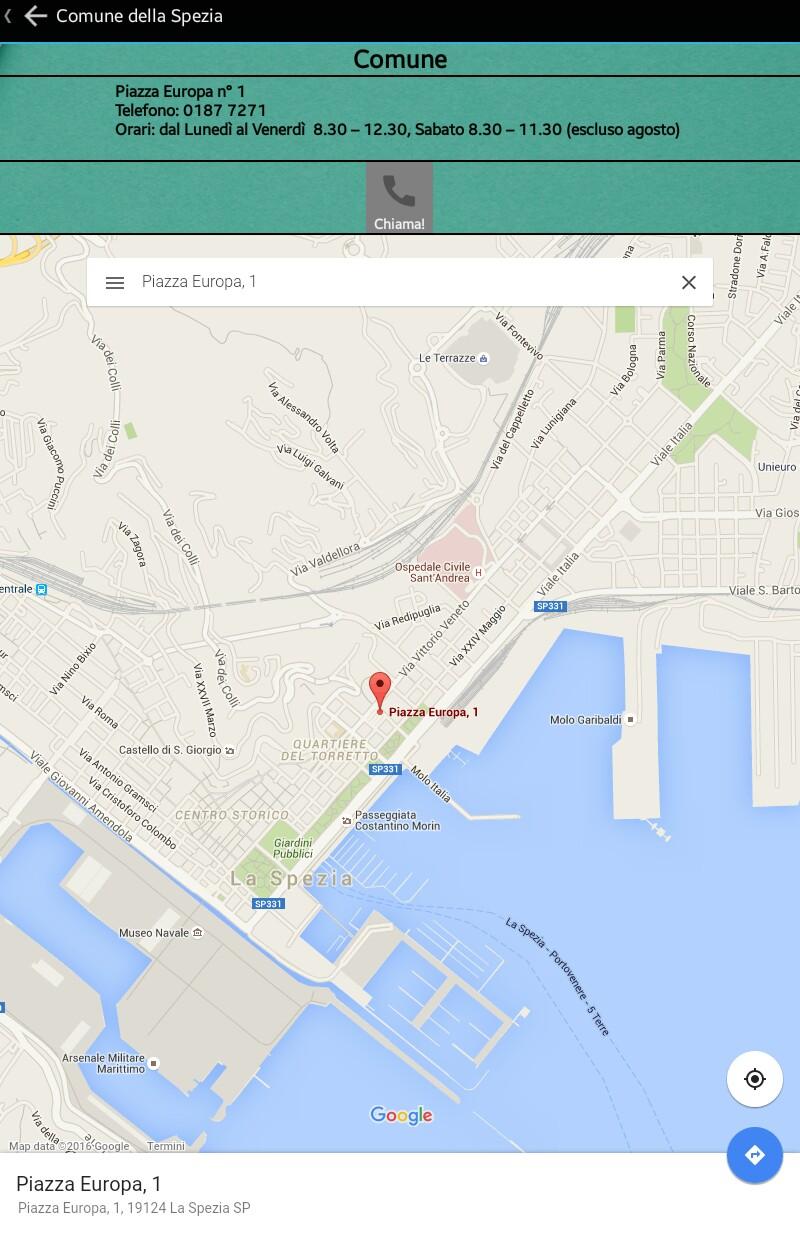Click the Piazza Europa, 1 search field

click(400, 282)
